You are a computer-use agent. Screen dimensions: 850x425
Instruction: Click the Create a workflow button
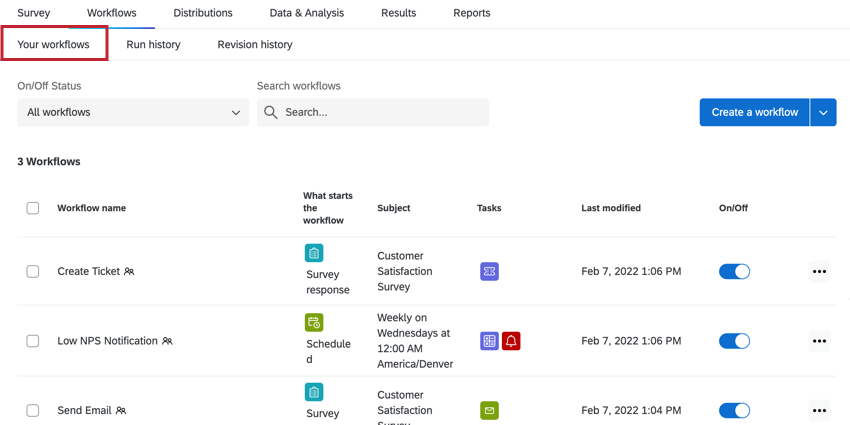[754, 113]
